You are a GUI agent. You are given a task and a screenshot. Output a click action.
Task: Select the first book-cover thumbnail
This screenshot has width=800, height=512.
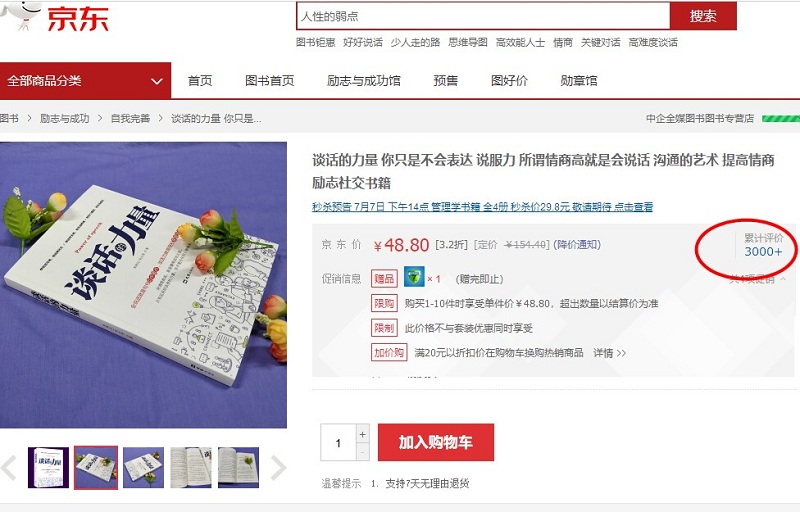pyautogui.click(x=48, y=468)
